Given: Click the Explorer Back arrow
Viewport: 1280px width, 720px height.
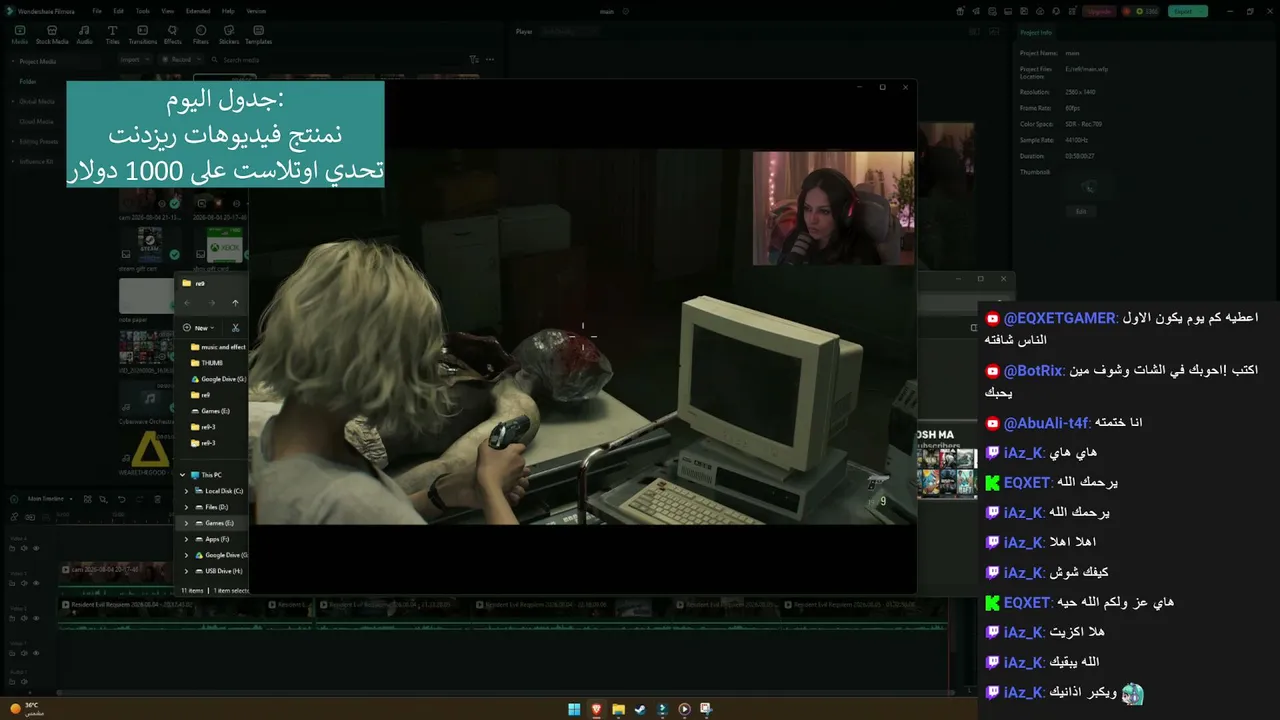Looking at the screenshot, I should [x=187, y=303].
